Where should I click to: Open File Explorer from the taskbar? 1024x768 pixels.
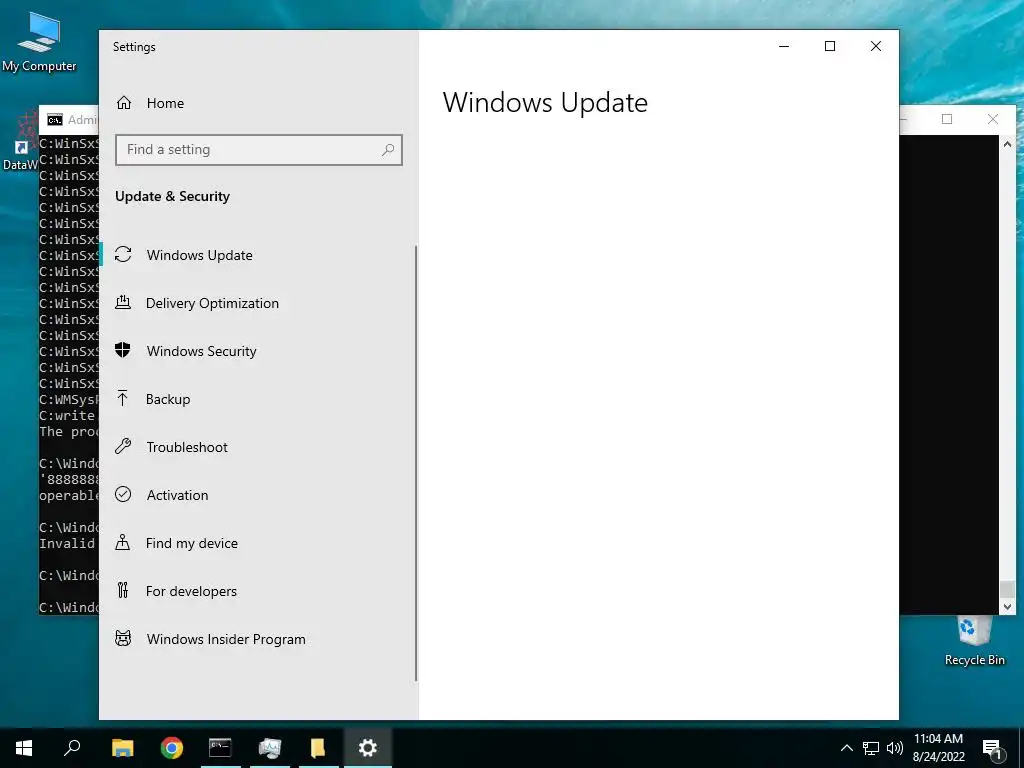[122, 748]
